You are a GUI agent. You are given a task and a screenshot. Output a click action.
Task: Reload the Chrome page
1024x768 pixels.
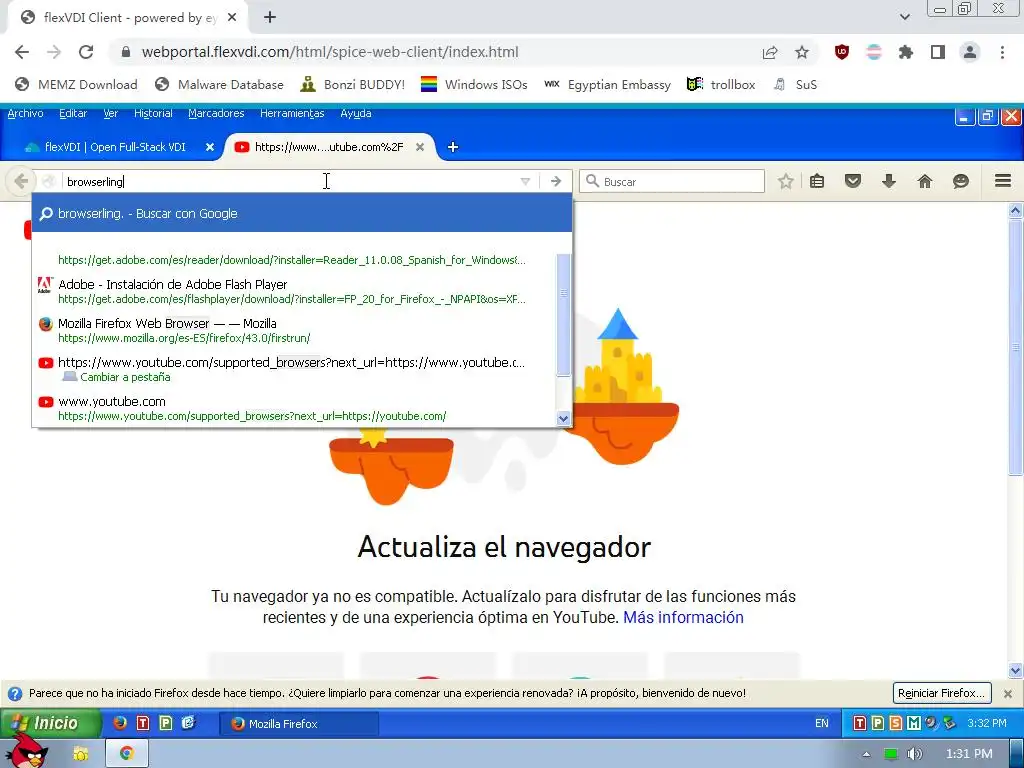pyautogui.click(x=86, y=52)
